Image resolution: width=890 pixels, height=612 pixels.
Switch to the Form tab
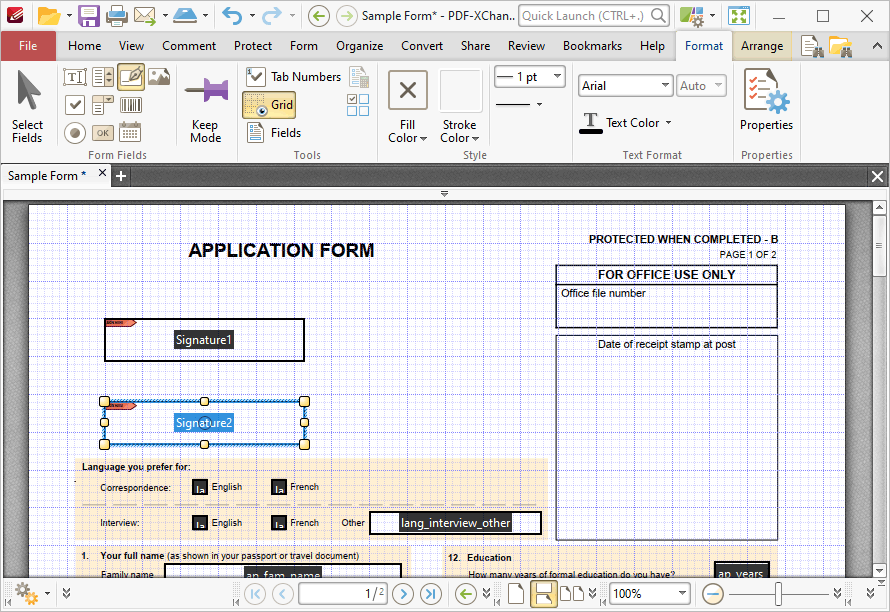(304, 46)
